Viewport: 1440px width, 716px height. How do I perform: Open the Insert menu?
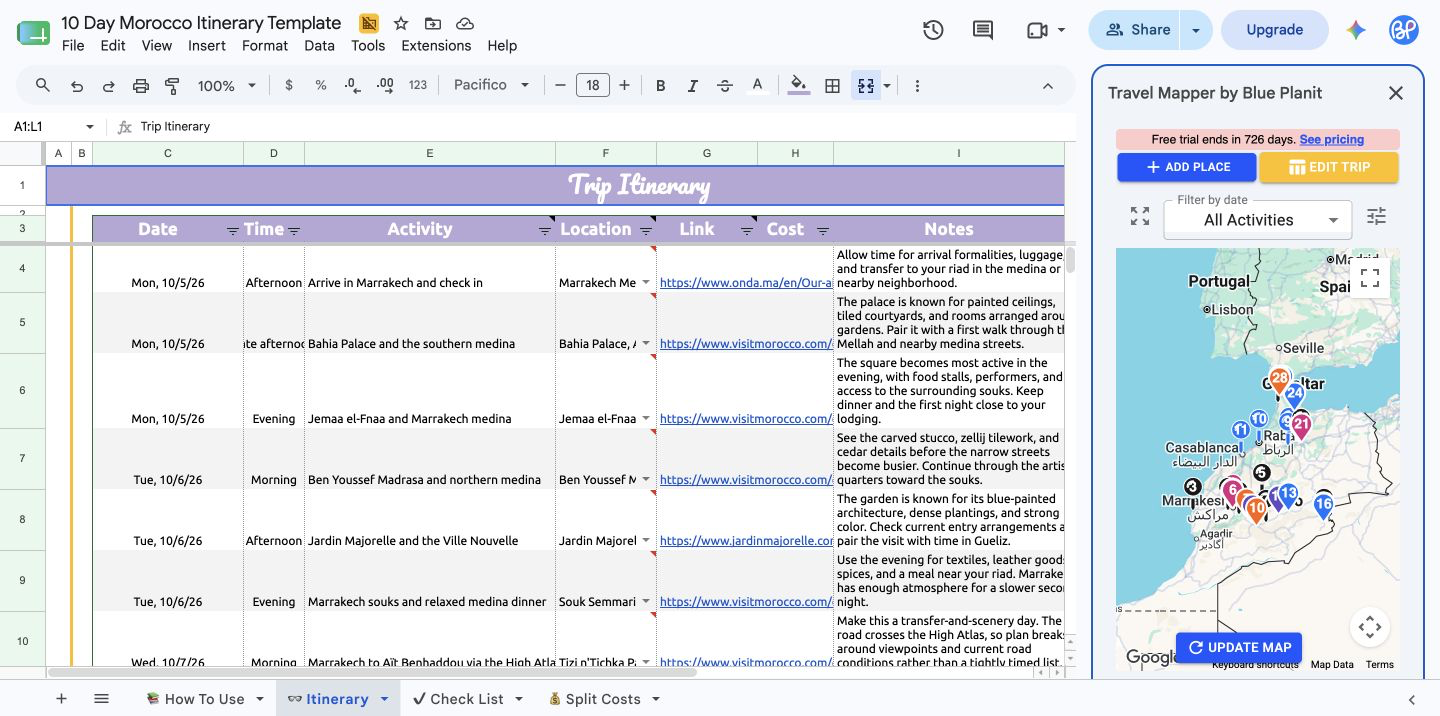coord(207,45)
